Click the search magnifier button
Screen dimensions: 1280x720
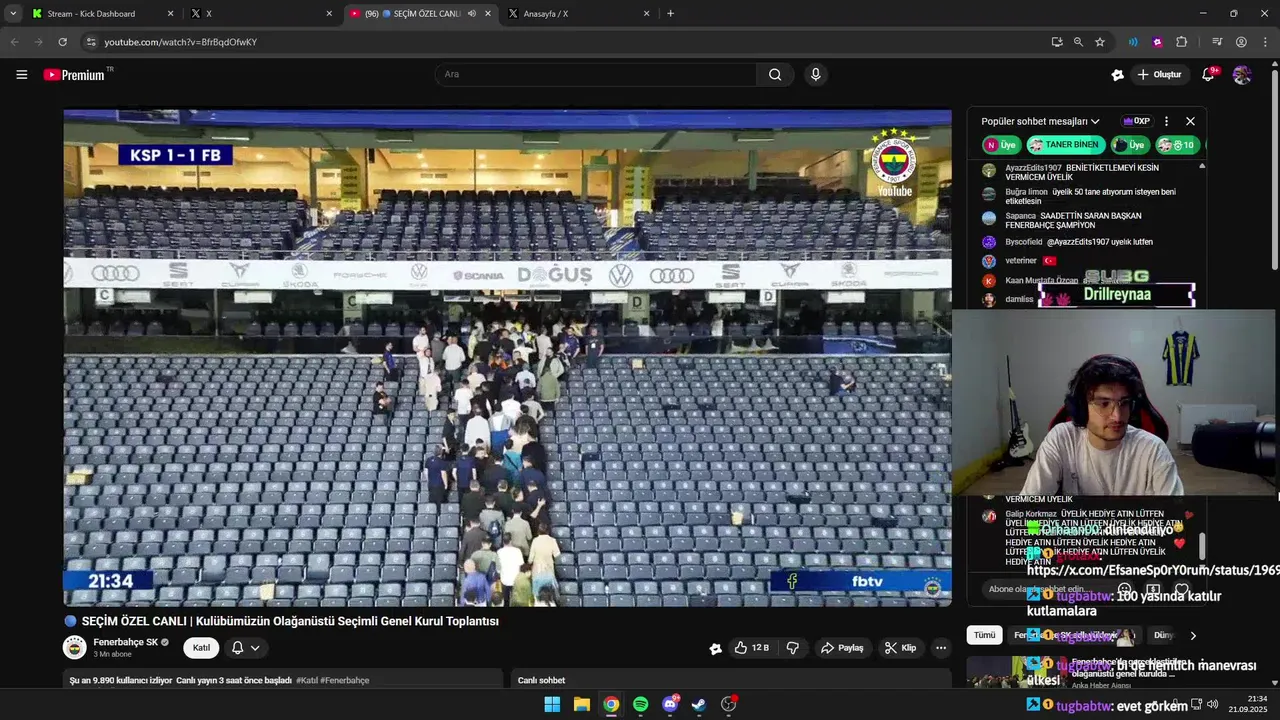click(775, 74)
